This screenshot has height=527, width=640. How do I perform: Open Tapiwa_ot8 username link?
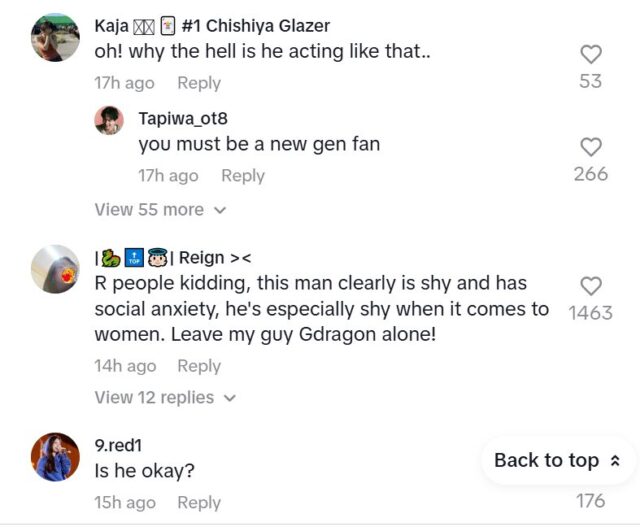coord(183,119)
